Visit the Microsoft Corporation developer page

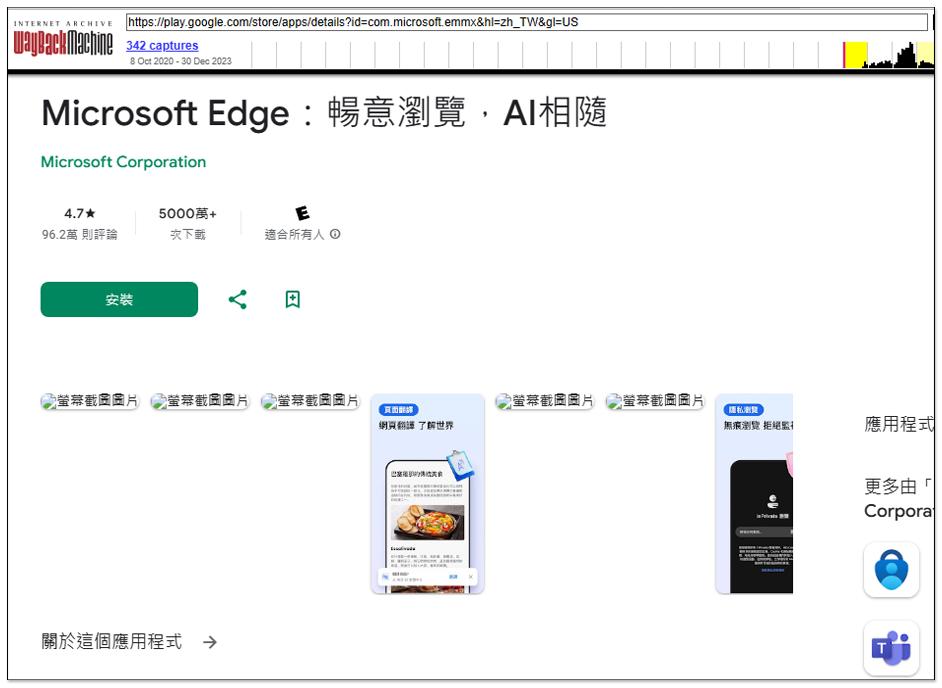coord(123,161)
